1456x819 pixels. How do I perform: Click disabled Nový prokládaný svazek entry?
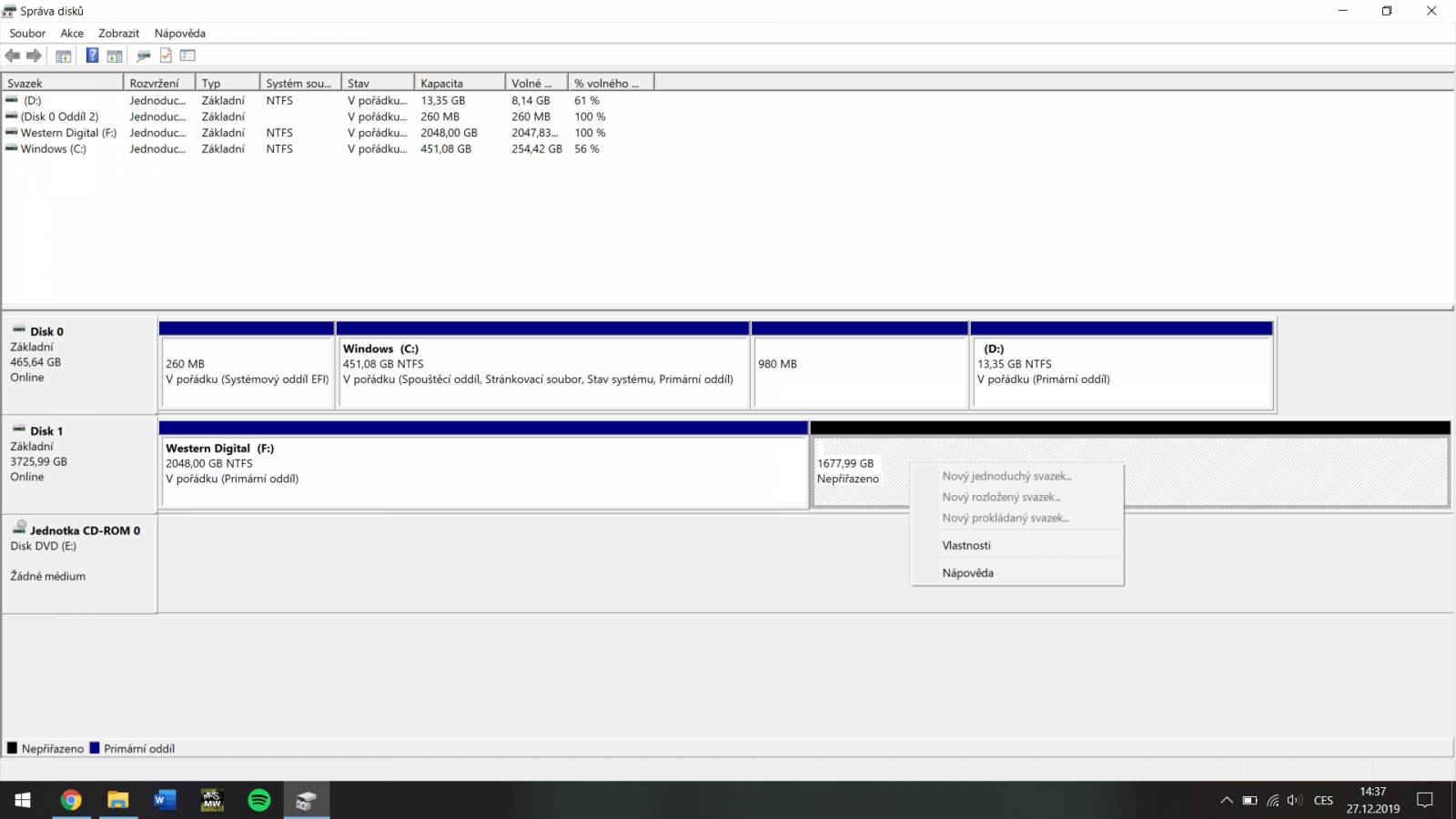[x=1017, y=518]
